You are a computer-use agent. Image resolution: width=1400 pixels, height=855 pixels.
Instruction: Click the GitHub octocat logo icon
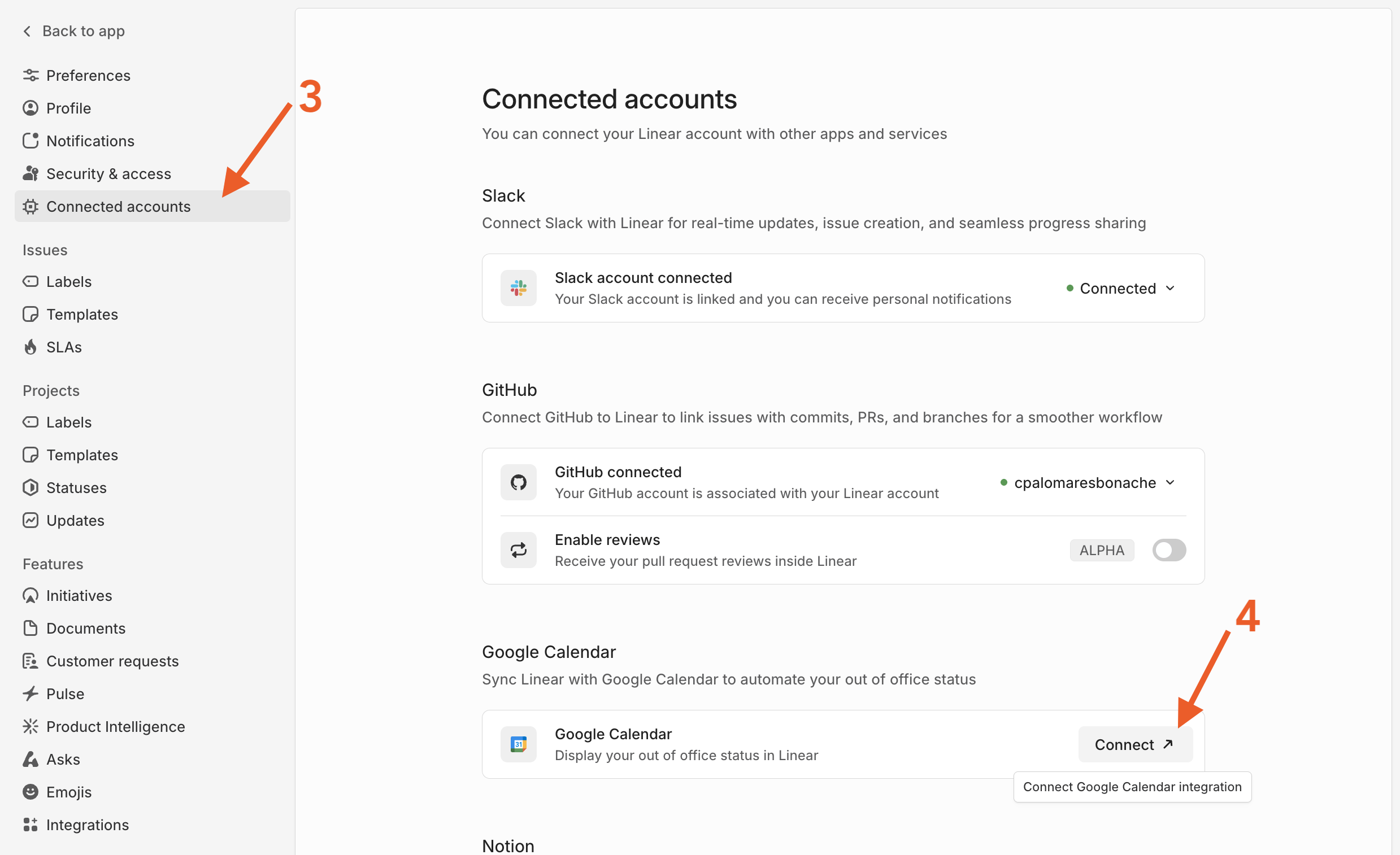click(x=518, y=482)
